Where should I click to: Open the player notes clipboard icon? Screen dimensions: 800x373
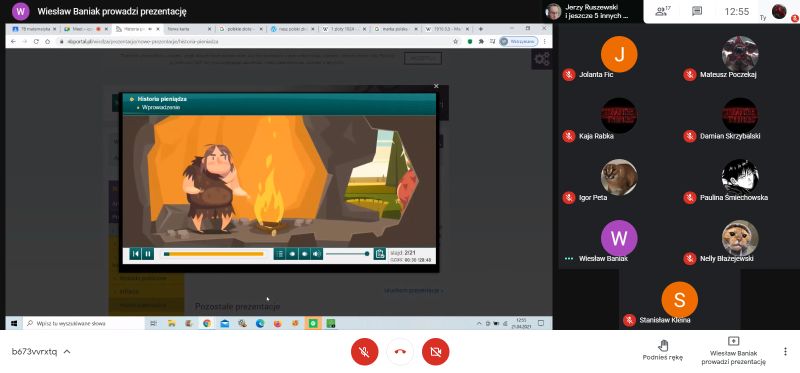(x=379, y=254)
